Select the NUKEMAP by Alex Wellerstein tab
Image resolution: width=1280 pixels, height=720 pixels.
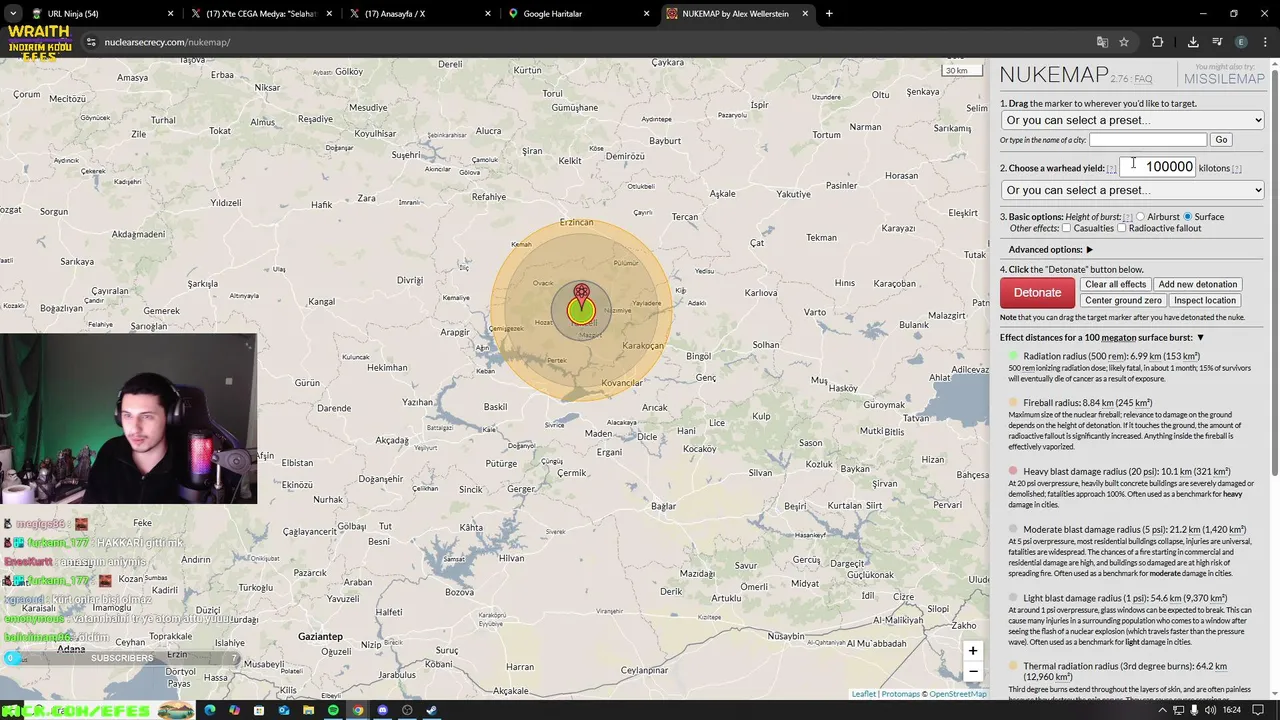tap(737, 14)
